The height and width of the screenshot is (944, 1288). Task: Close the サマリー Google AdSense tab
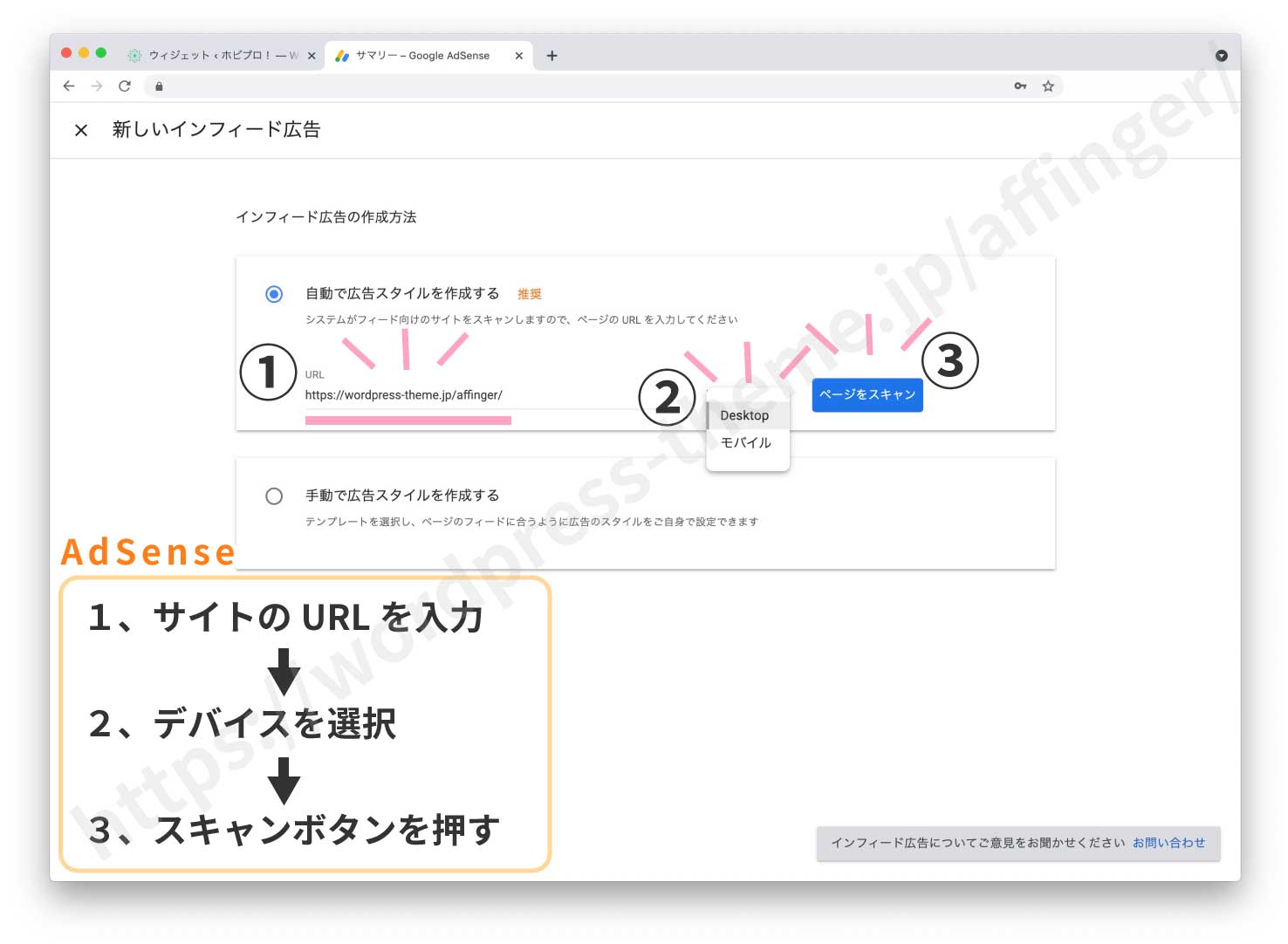coord(519,56)
